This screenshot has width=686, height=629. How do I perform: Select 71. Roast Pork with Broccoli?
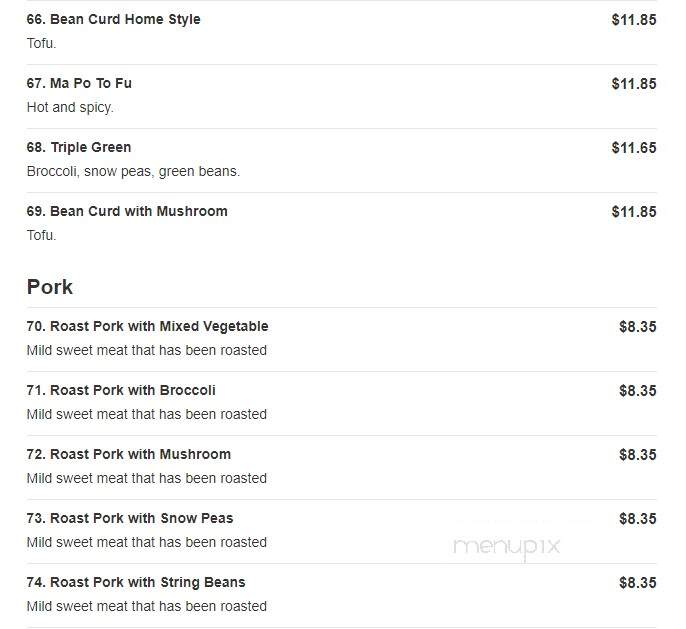pos(121,390)
